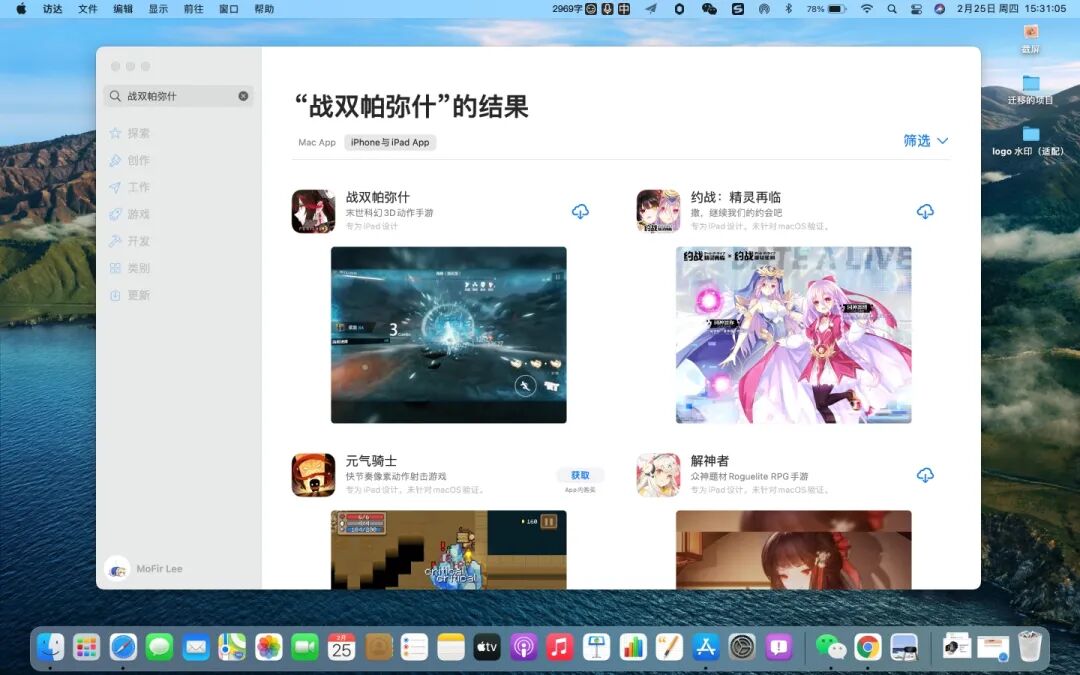Open the 约战：精灵再临 app icon
Image resolution: width=1080 pixels, height=675 pixels.
(x=658, y=211)
